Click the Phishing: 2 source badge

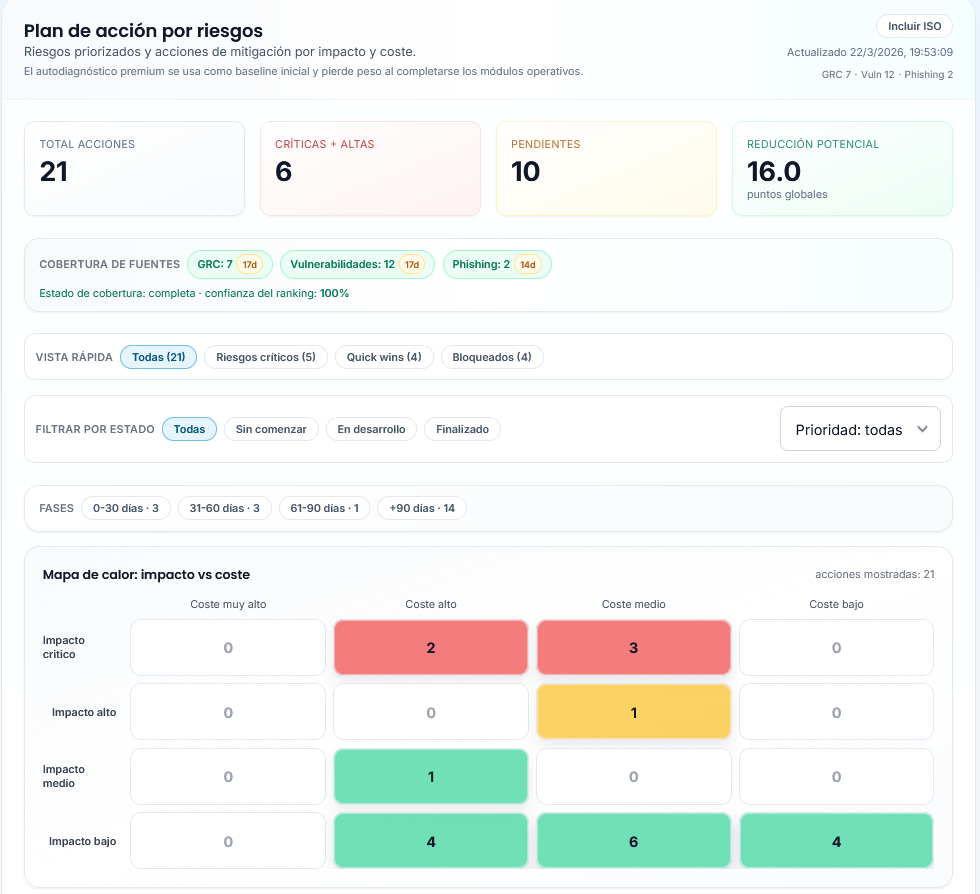click(x=496, y=264)
